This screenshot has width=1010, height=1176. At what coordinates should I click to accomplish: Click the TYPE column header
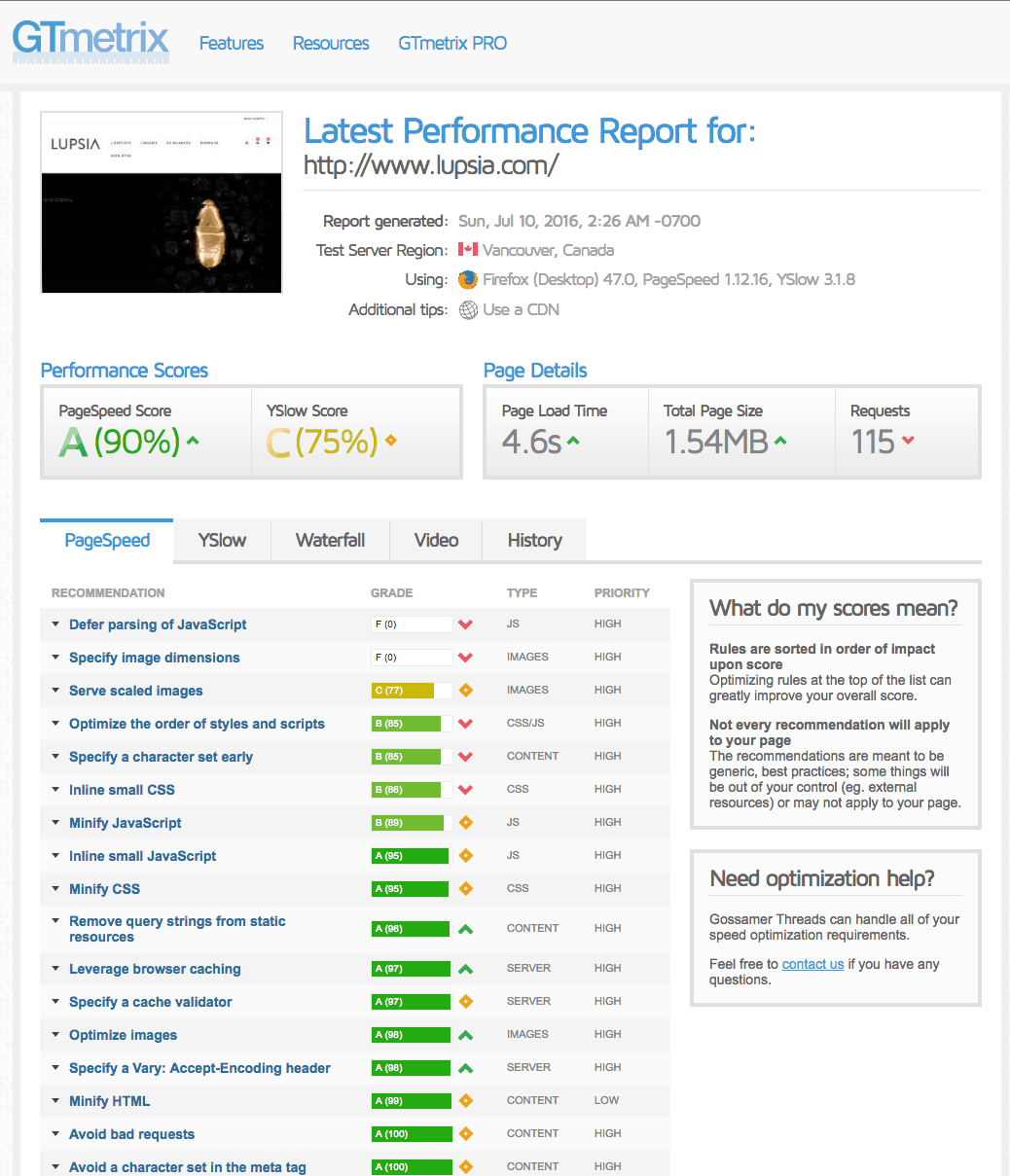pyautogui.click(x=522, y=593)
